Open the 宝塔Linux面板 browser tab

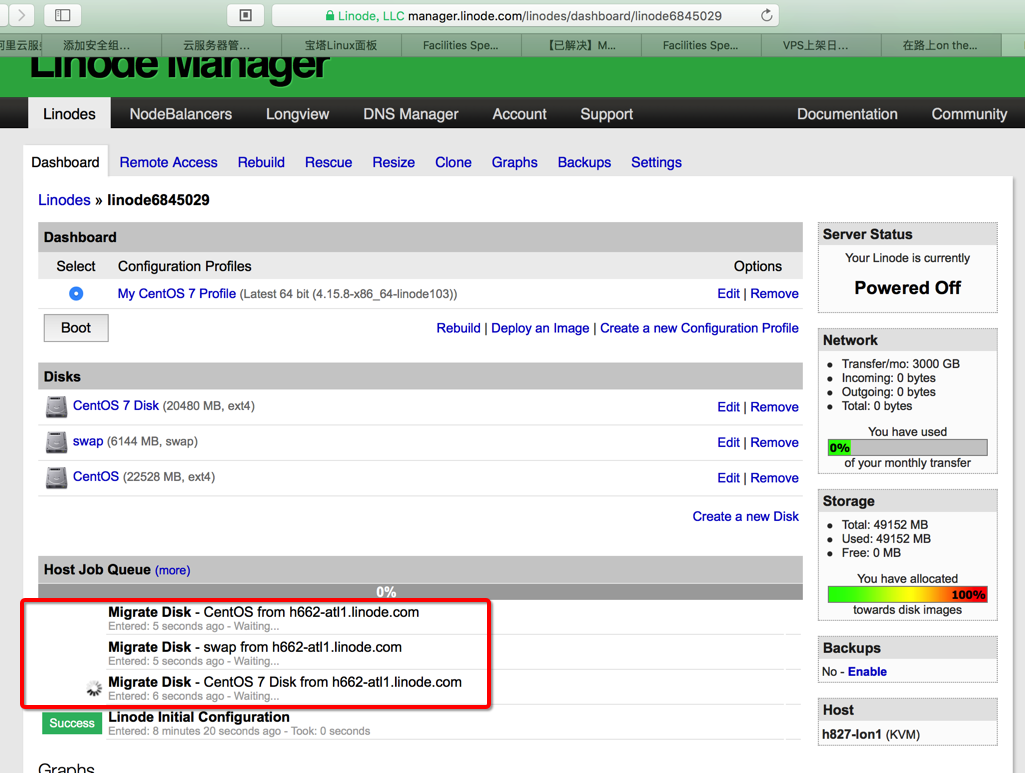pyautogui.click(x=341, y=45)
